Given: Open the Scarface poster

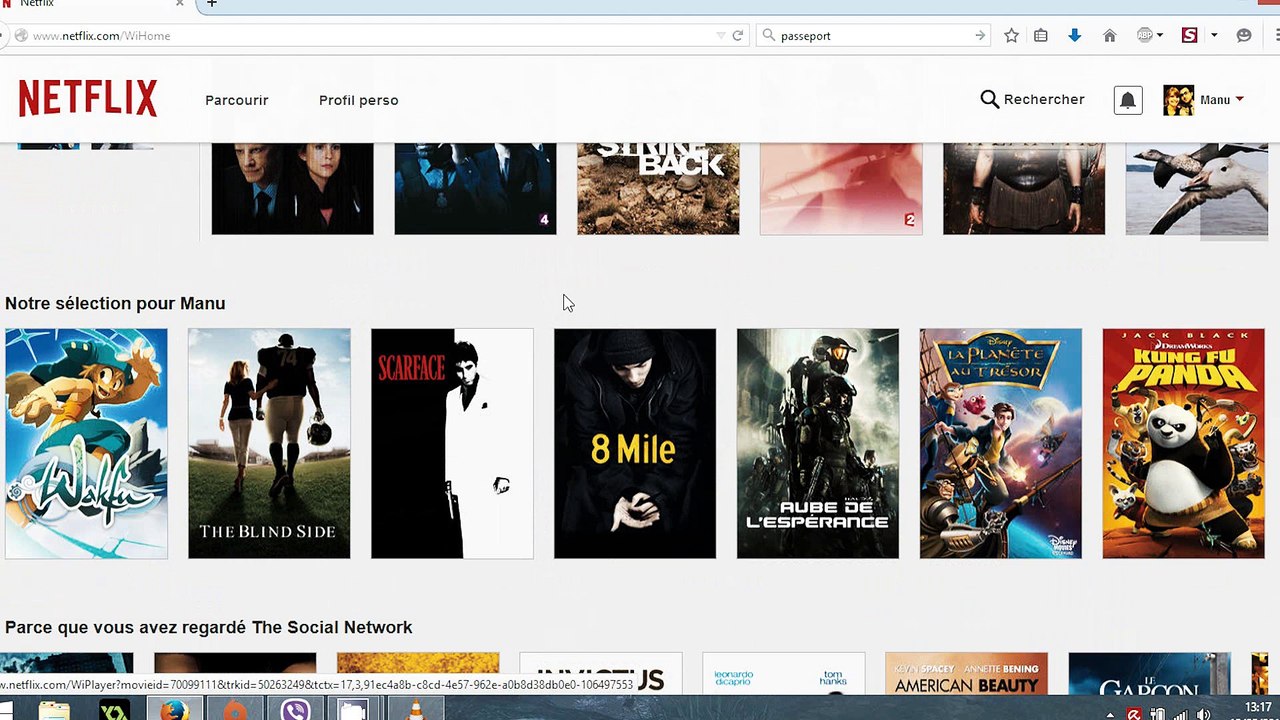Looking at the screenshot, I should pos(452,443).
